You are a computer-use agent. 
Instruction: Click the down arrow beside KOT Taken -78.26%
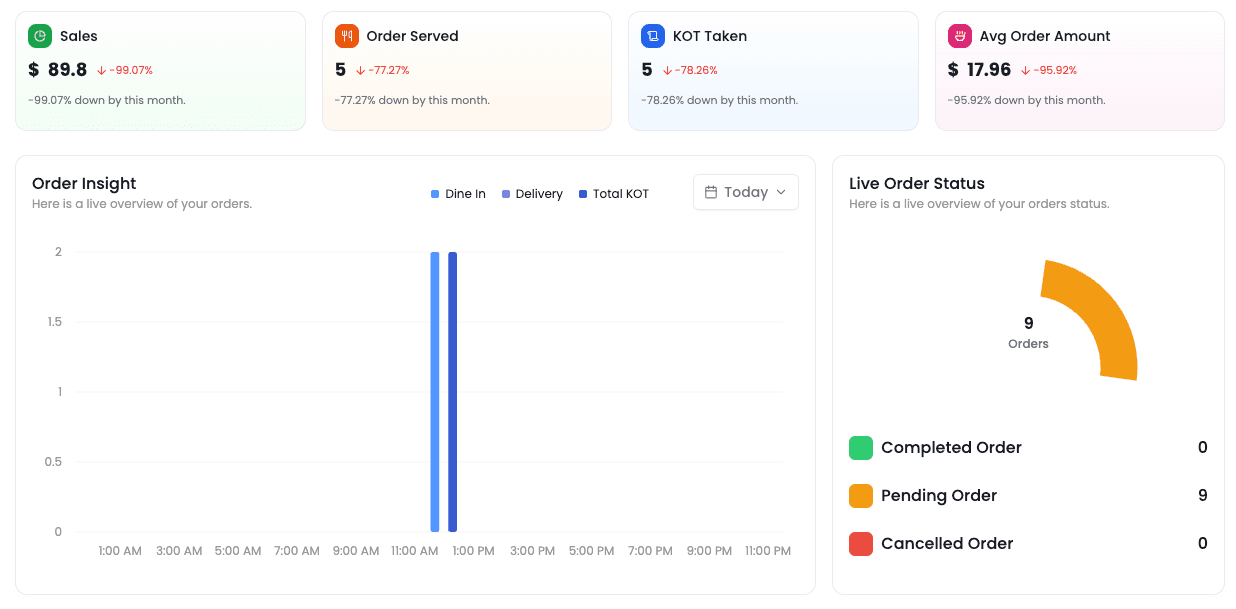point(667,71)
